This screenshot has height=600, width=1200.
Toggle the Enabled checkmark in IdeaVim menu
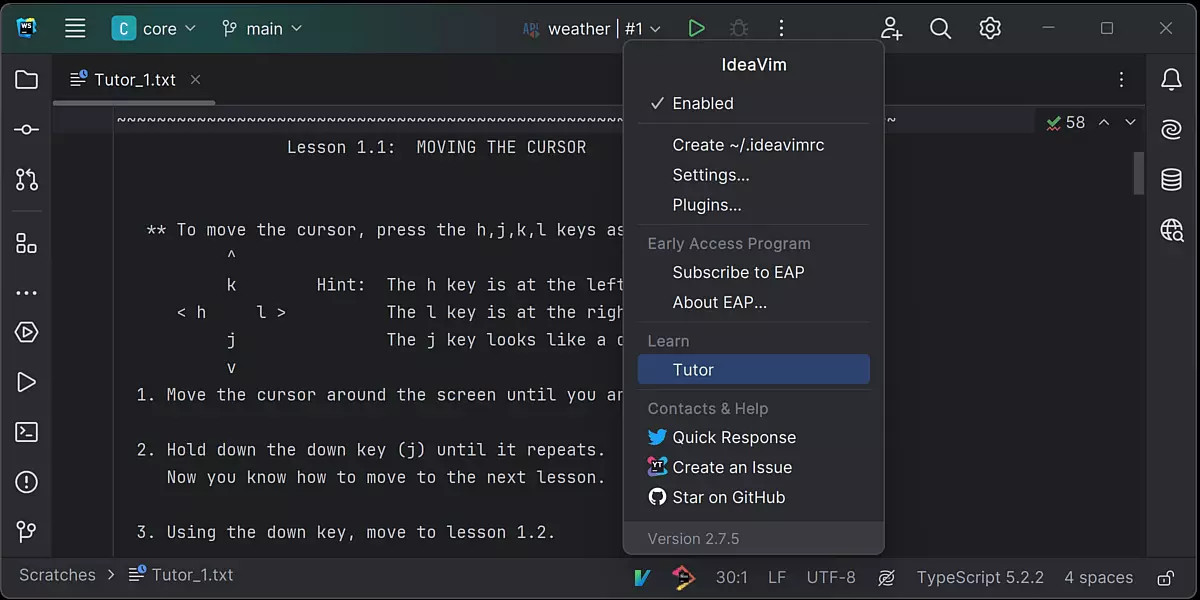[x=702, y=103]
